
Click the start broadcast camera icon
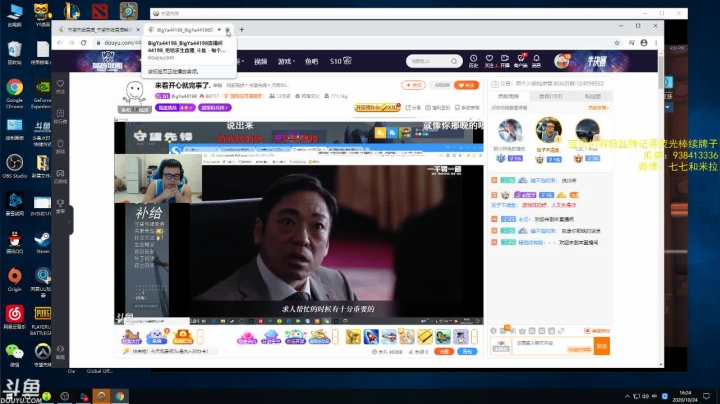pos(505,59)
